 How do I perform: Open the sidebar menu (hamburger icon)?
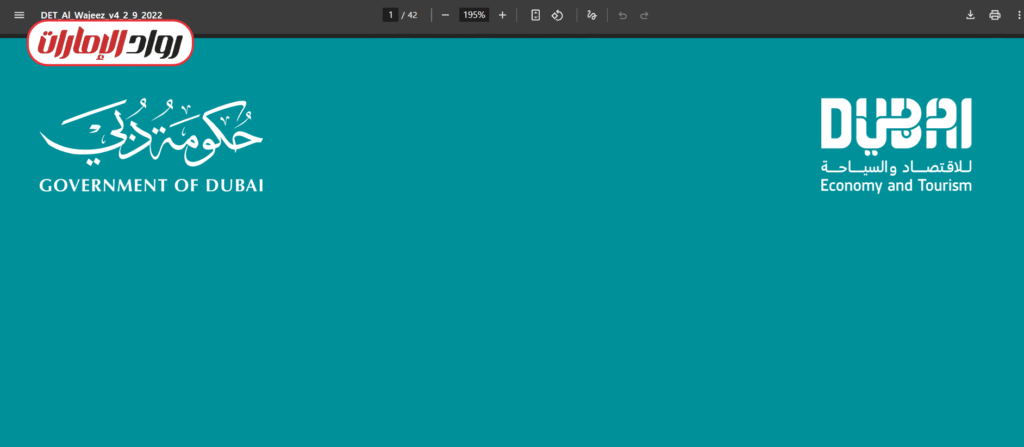tap(18, 15)
